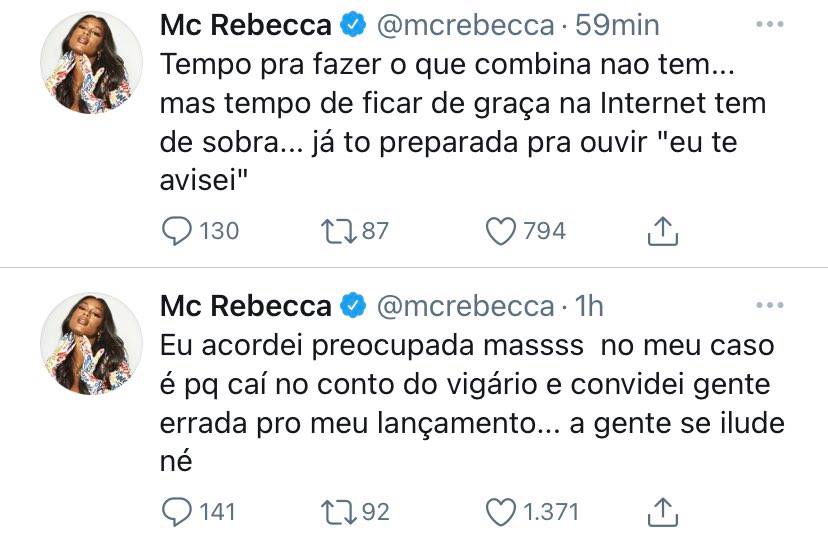Open the 59min timestamp link
The width and height of the screenshot is (828, 544).
tap(618, 25)
